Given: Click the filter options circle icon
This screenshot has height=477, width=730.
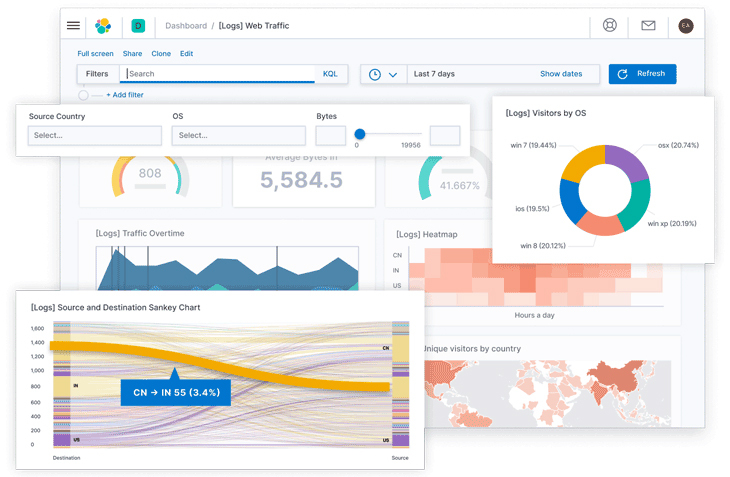Looking at the screenshot, I should click(83, 95).
